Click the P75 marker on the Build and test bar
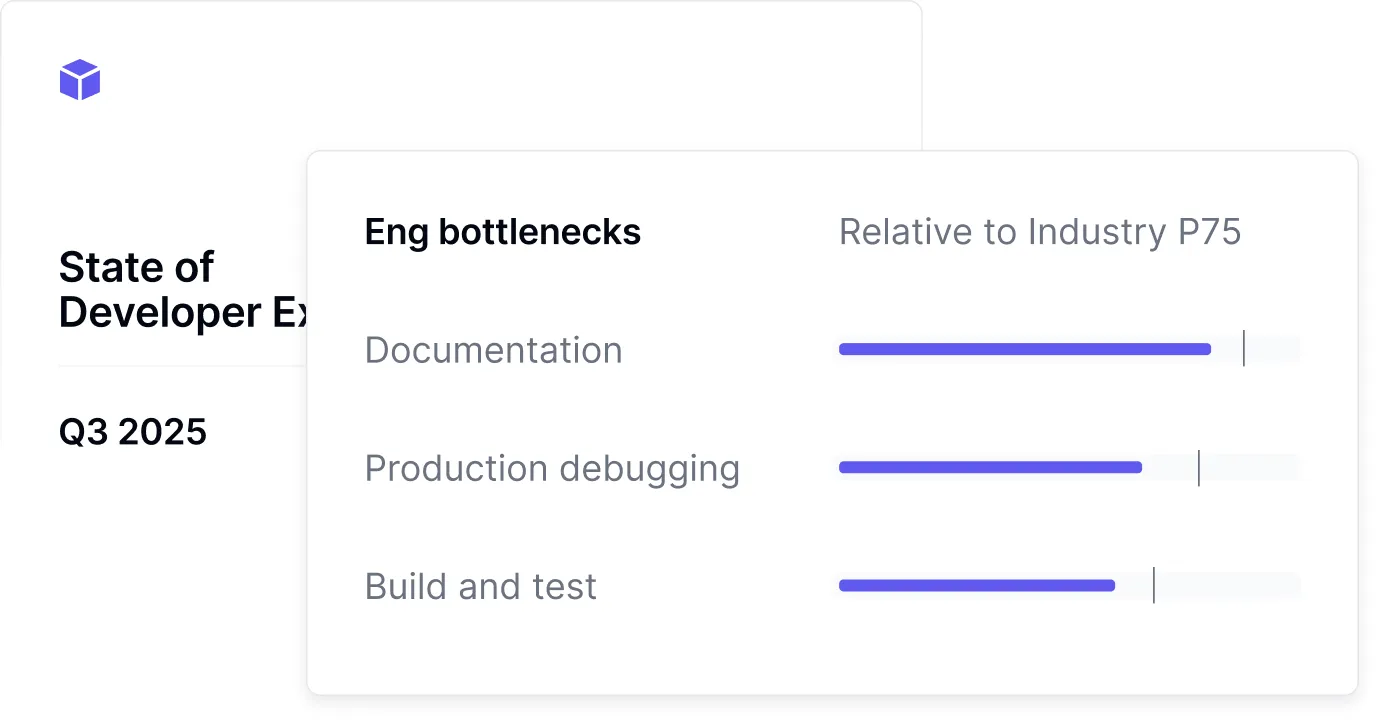The height and width of the screenshot is (720, 1377). point(1153,585)
